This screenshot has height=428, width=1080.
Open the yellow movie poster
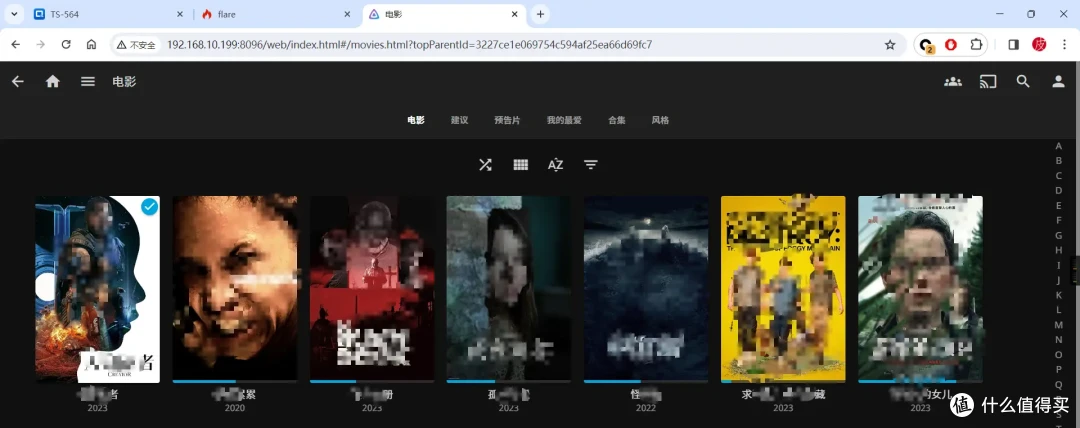point(783,289)
